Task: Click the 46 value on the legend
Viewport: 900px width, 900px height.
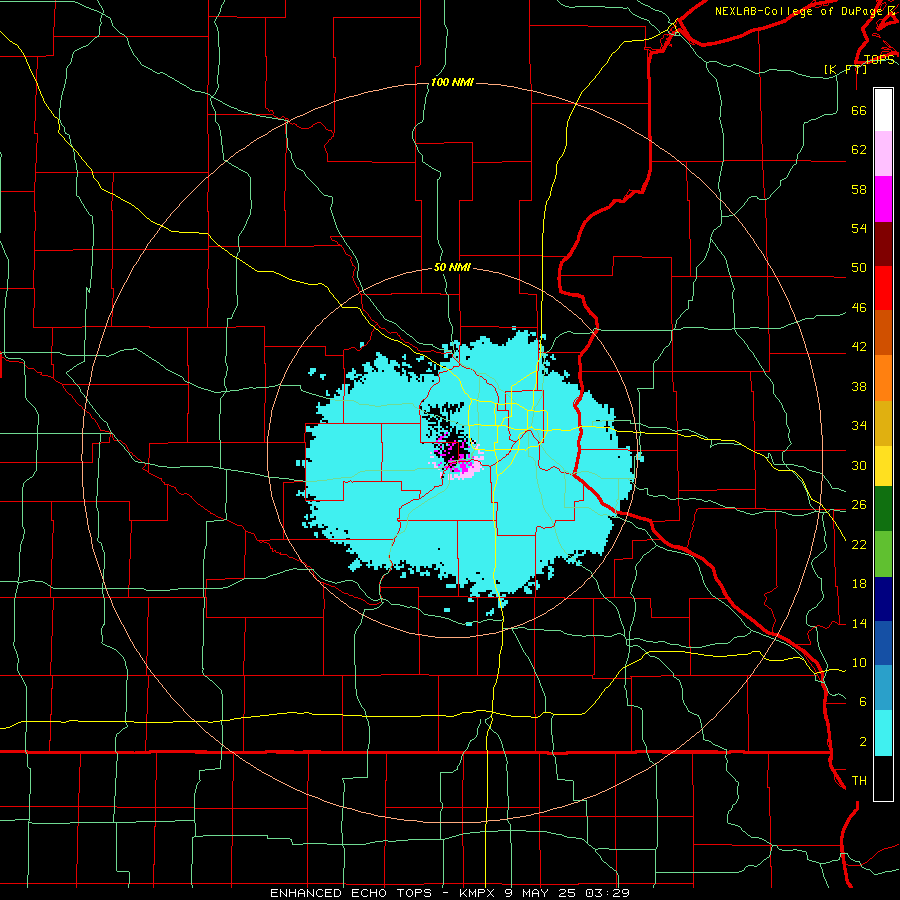Action: click(859, 307)
